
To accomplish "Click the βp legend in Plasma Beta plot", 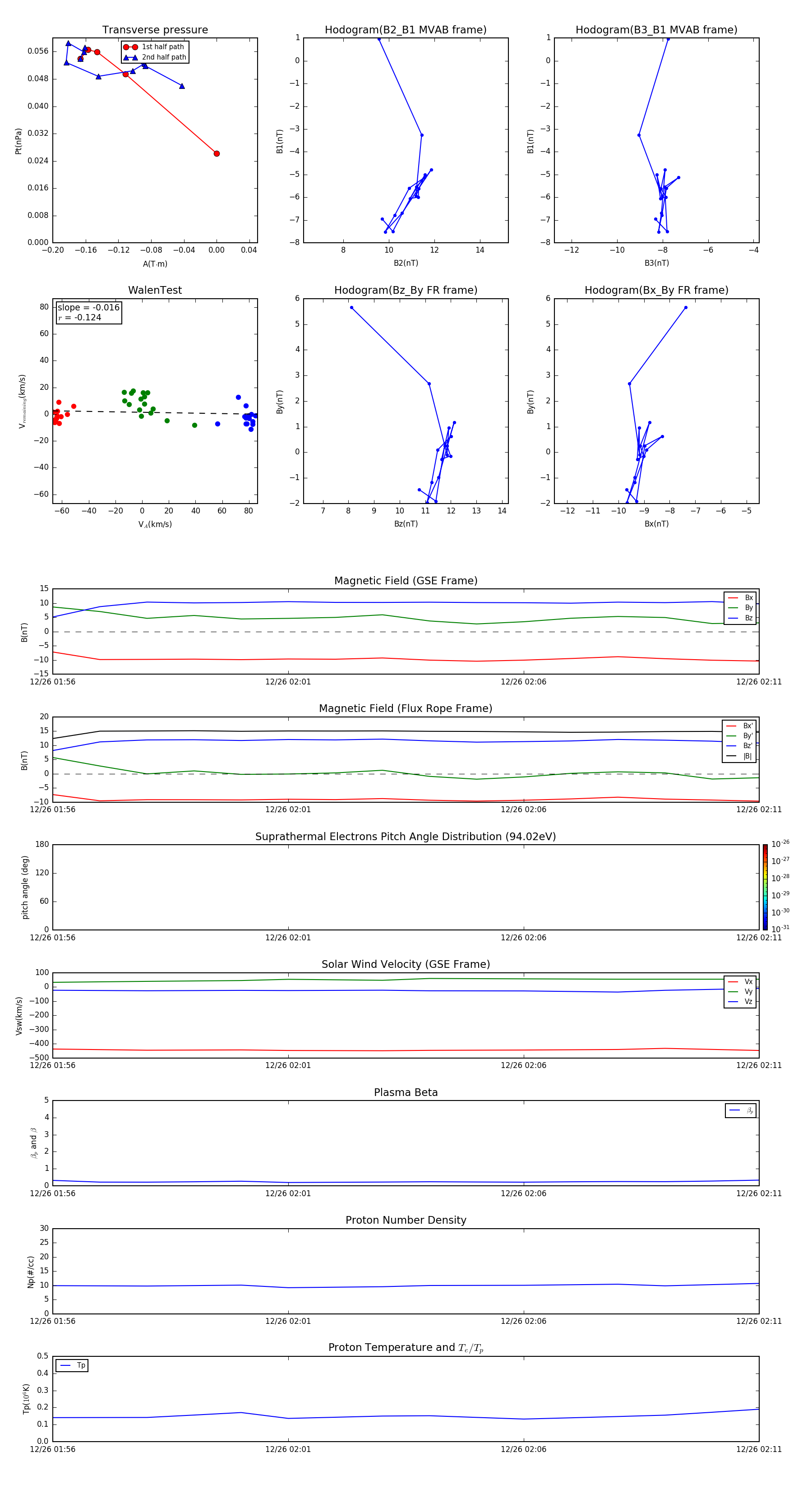I will point(741,1110).
